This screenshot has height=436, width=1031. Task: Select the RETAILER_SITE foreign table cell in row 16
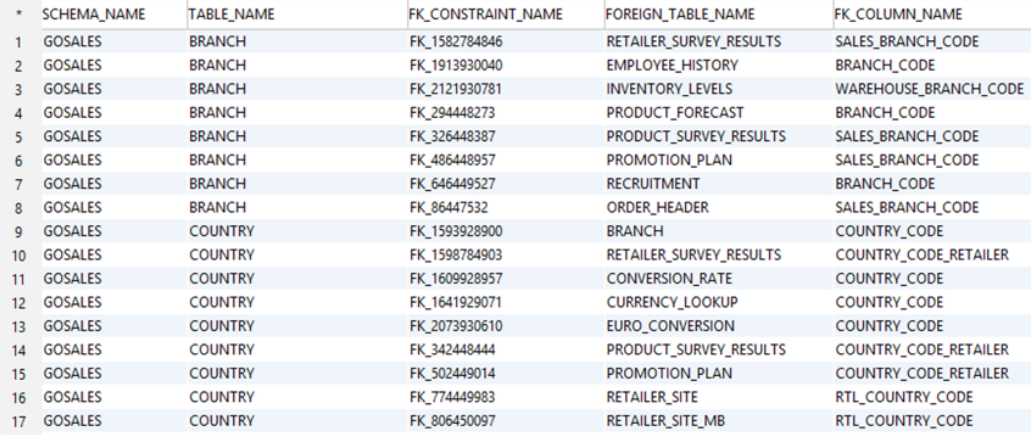click(719, 397)
